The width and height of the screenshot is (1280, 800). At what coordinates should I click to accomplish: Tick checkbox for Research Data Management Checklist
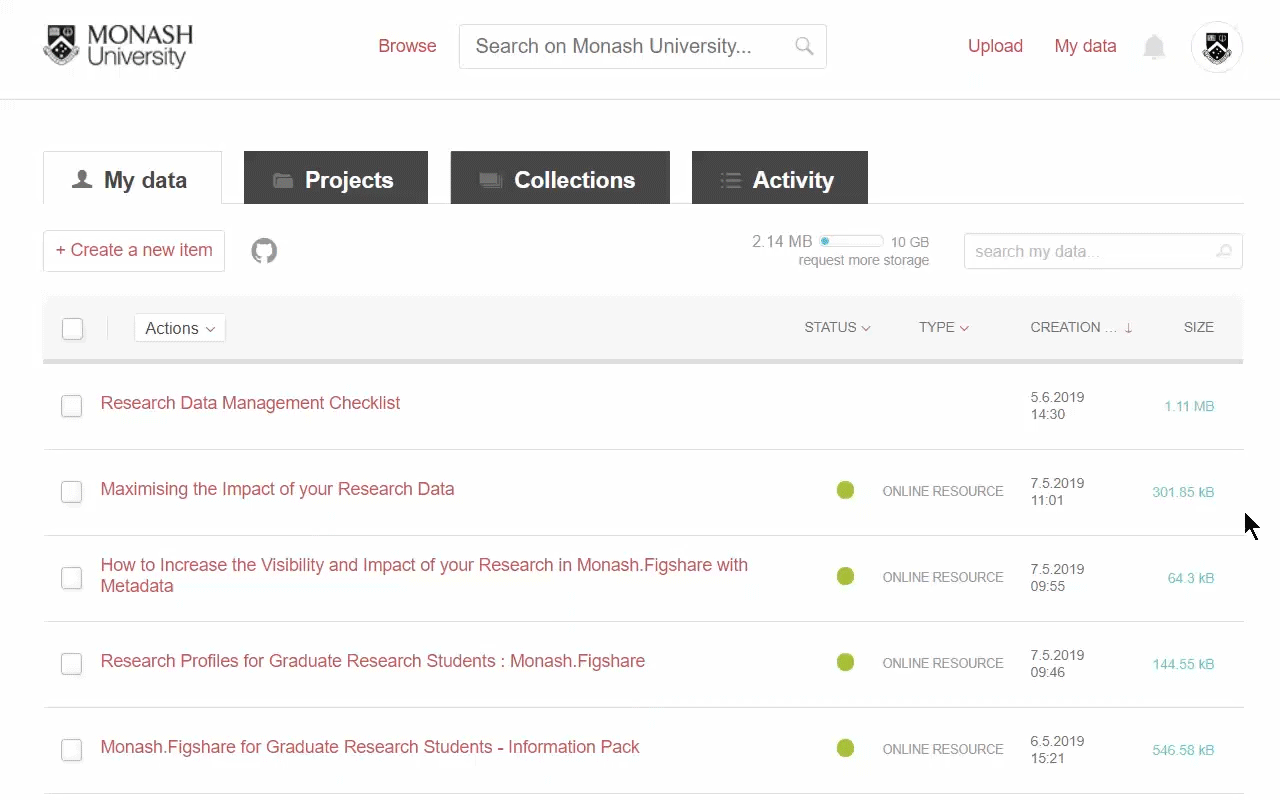coord(72,406)
